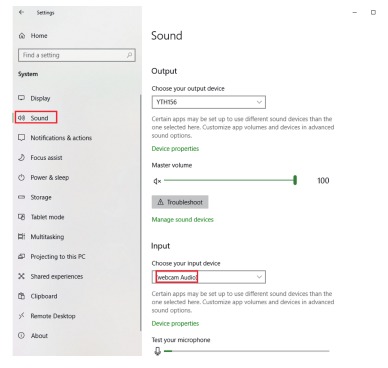This screenshot has height=368, width=388.
Task: Click the Troubleshoot button
Action: click(180, 202)
